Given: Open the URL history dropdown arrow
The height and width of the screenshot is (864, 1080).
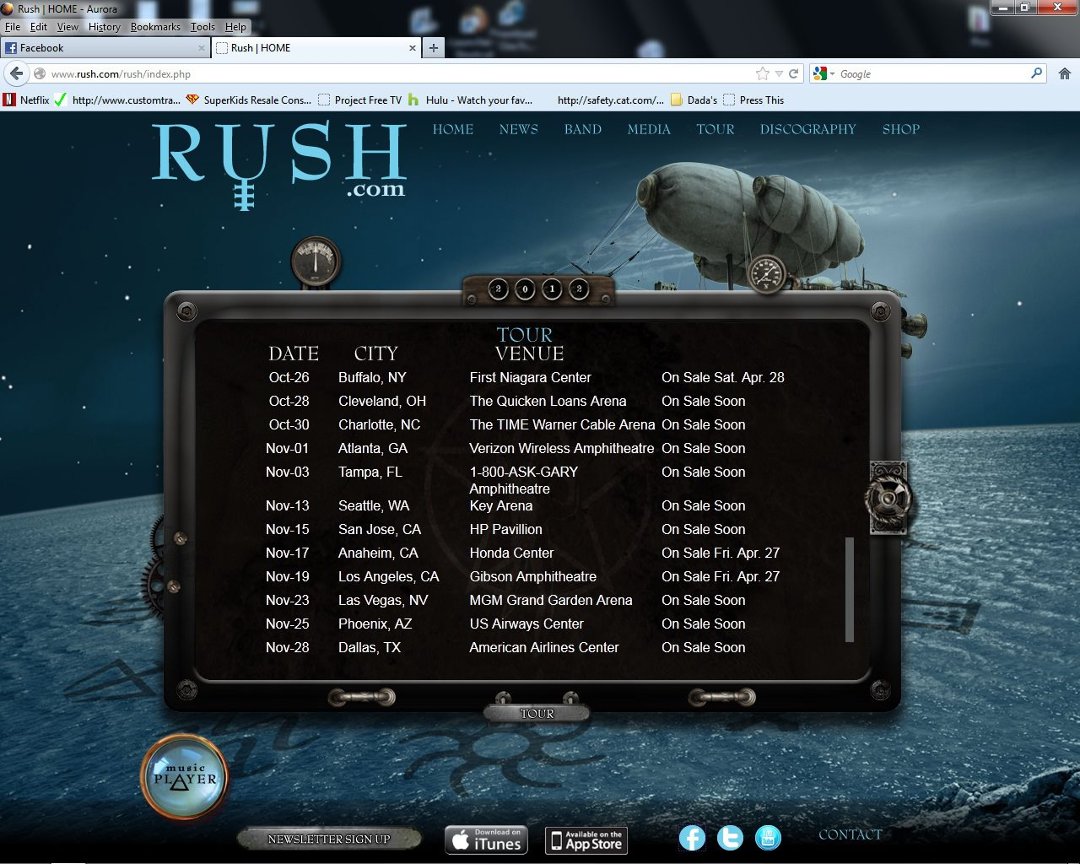Looking at the screenshot, I should (x=779, y=74).
